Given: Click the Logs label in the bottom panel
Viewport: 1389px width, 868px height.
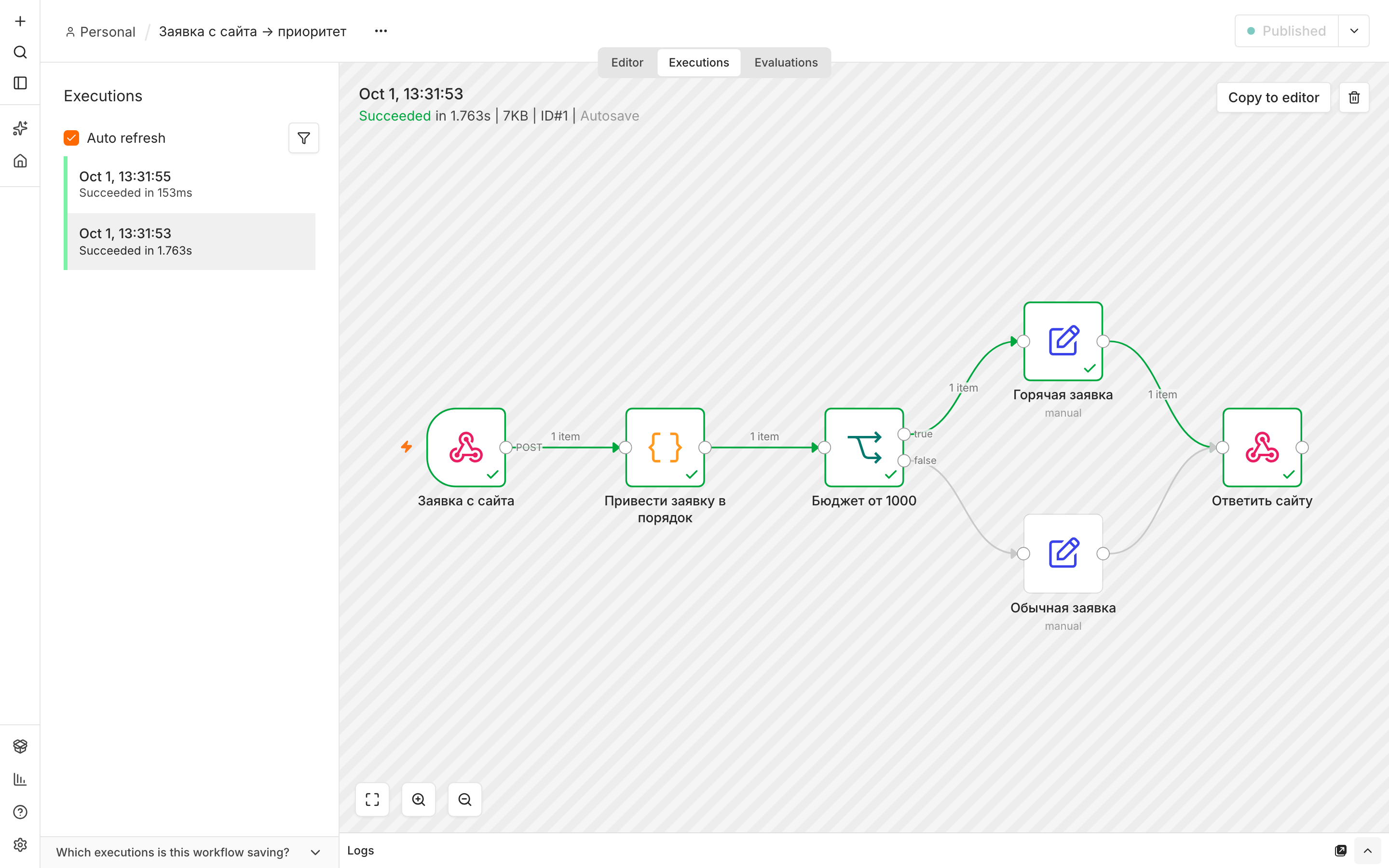Looking at the screenshot, I should tap(360, 850).
